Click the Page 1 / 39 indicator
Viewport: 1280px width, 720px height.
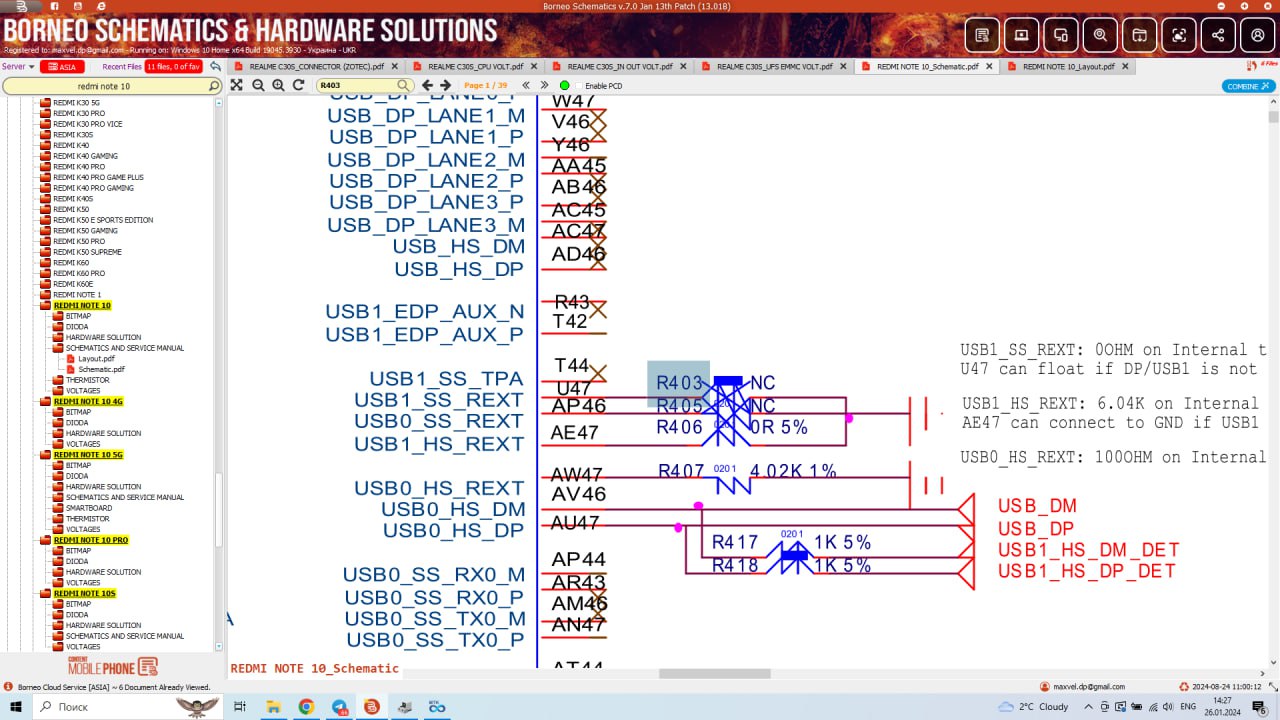[x=486, y=86]
